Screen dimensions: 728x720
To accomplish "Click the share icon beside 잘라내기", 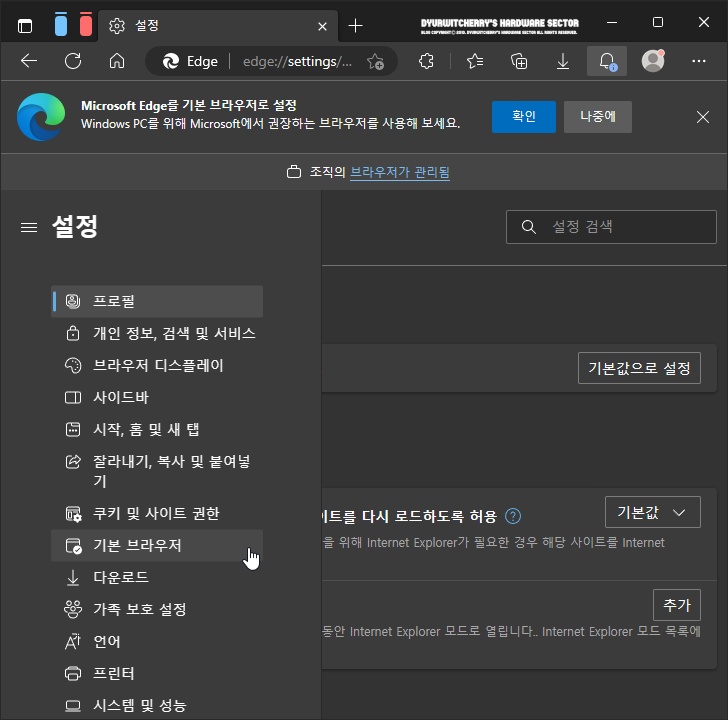I will pyautogui.click(x=73, y=461).
